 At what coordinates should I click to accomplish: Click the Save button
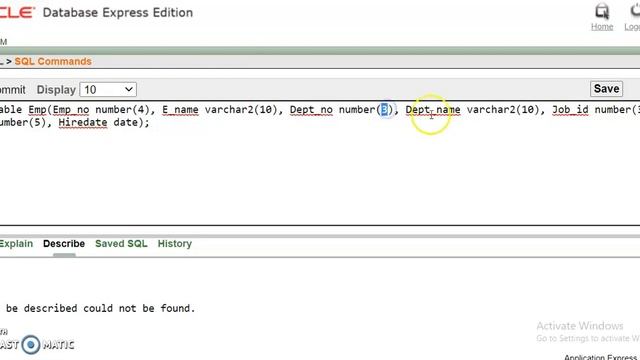(606, 89)
